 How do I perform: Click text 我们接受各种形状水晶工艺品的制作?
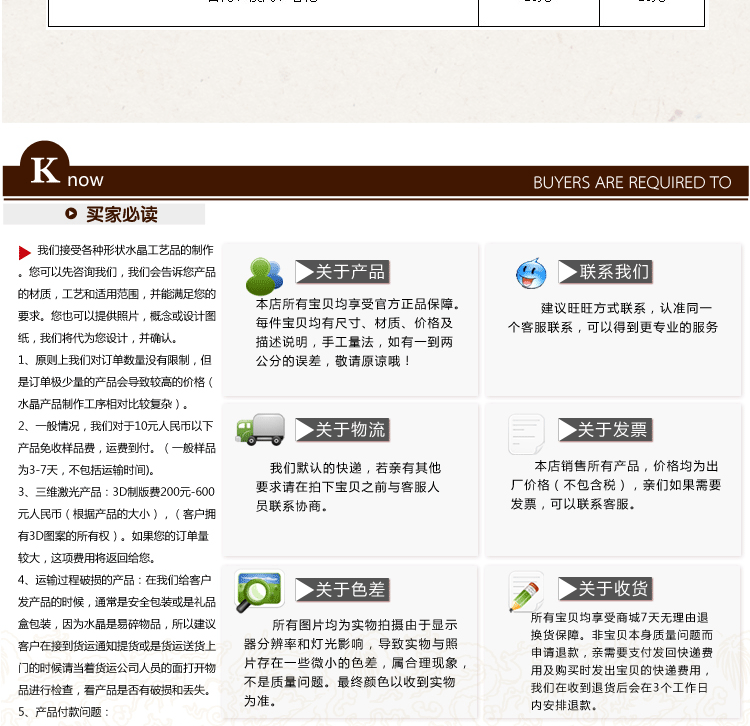125,250
